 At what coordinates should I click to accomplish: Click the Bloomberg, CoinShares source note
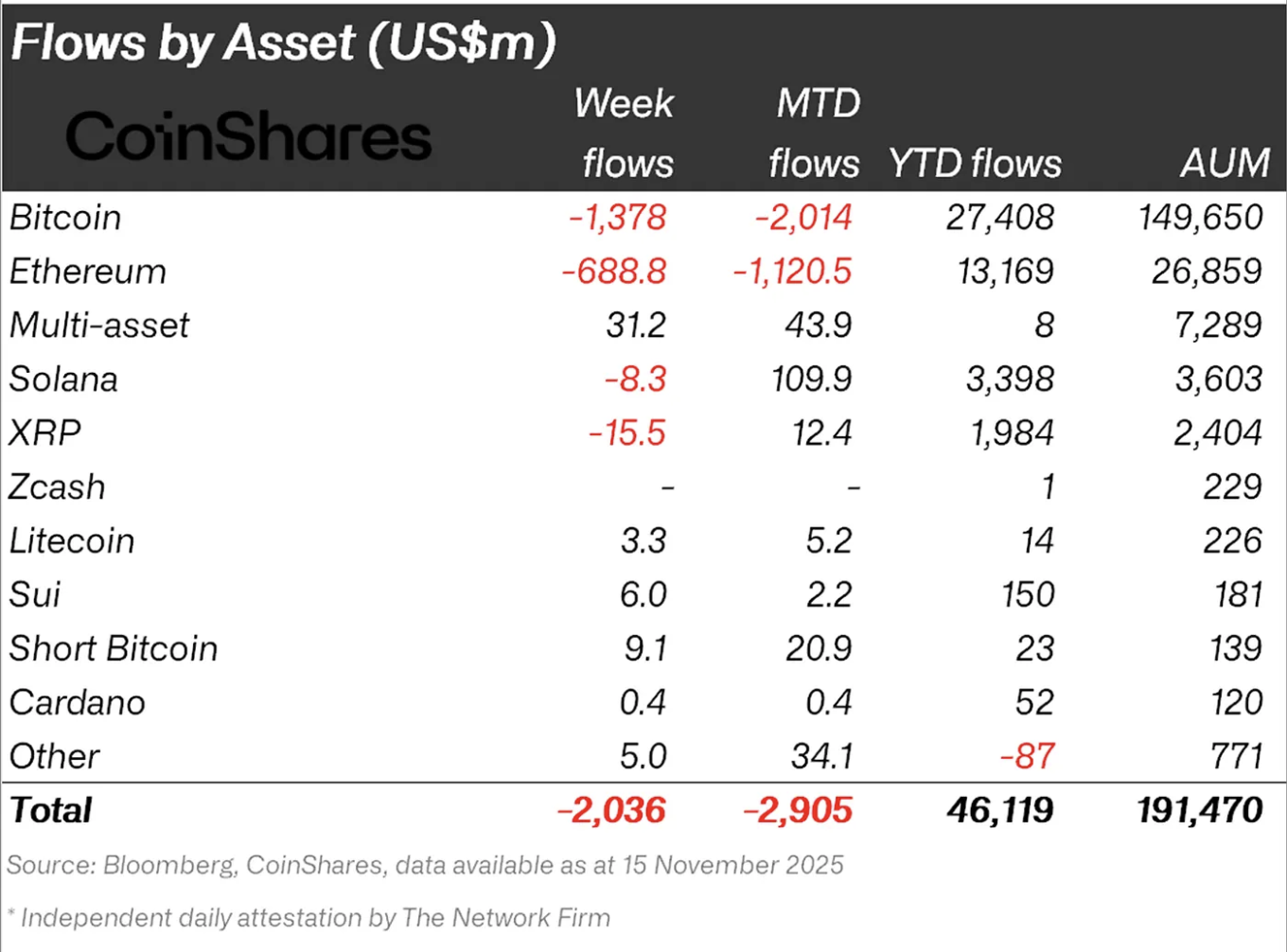pyautogui.click(x=425, y=865)
